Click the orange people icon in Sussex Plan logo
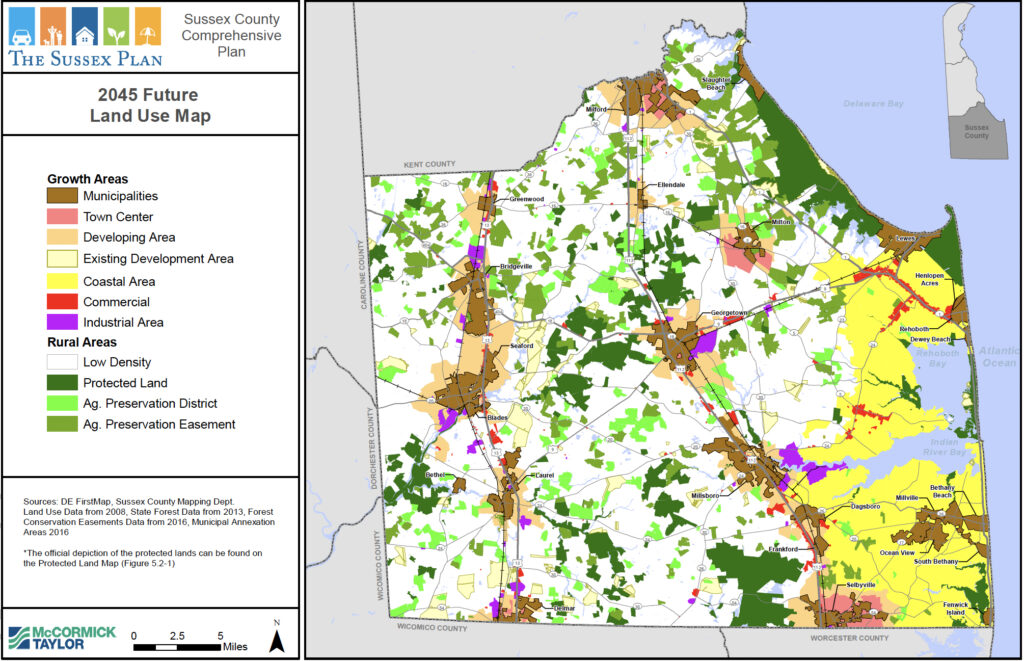The width and height of the screenshot is (1024, 661). (x=53, y=26)
